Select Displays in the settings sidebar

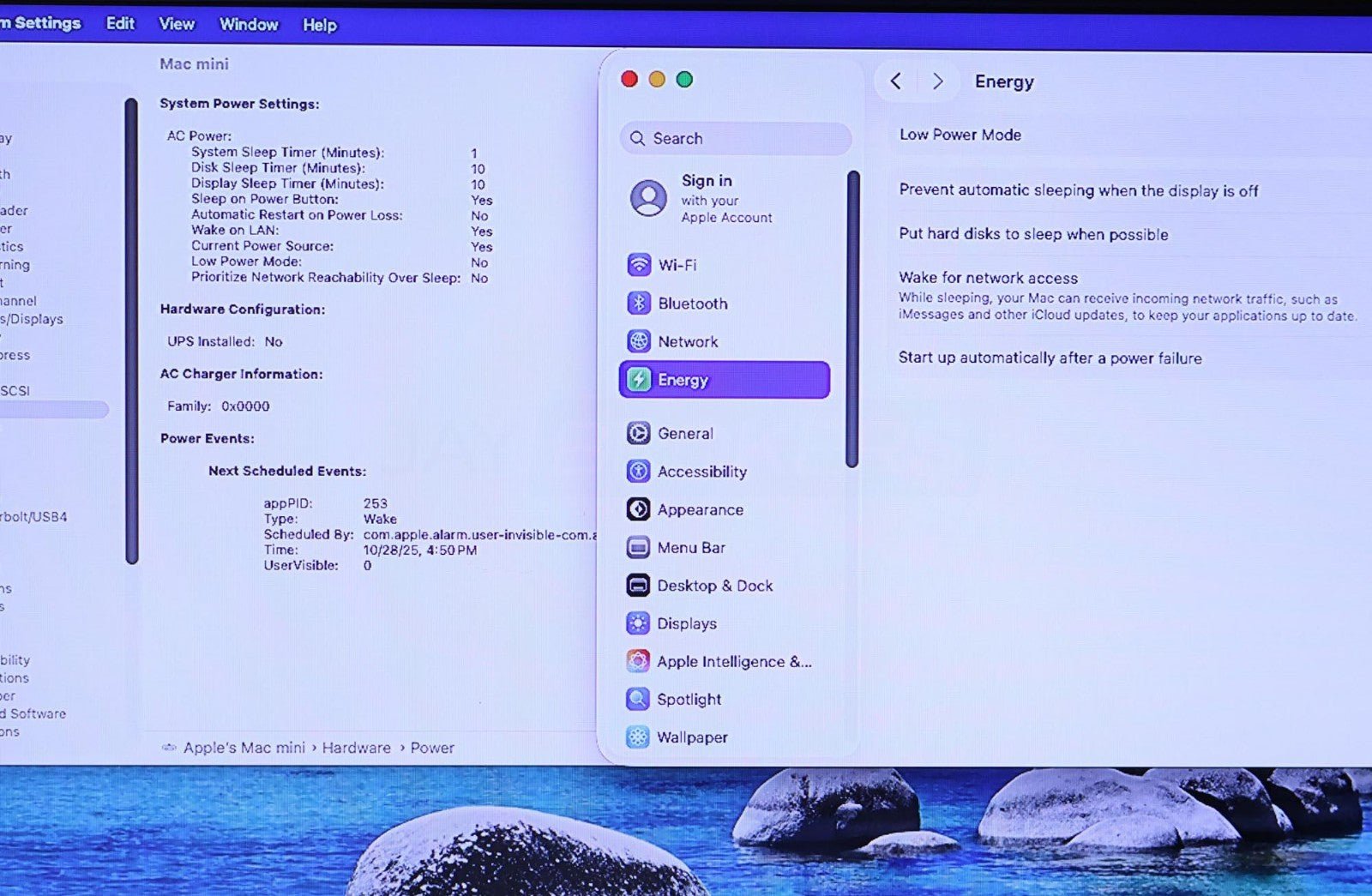click(x=686, y=624)
